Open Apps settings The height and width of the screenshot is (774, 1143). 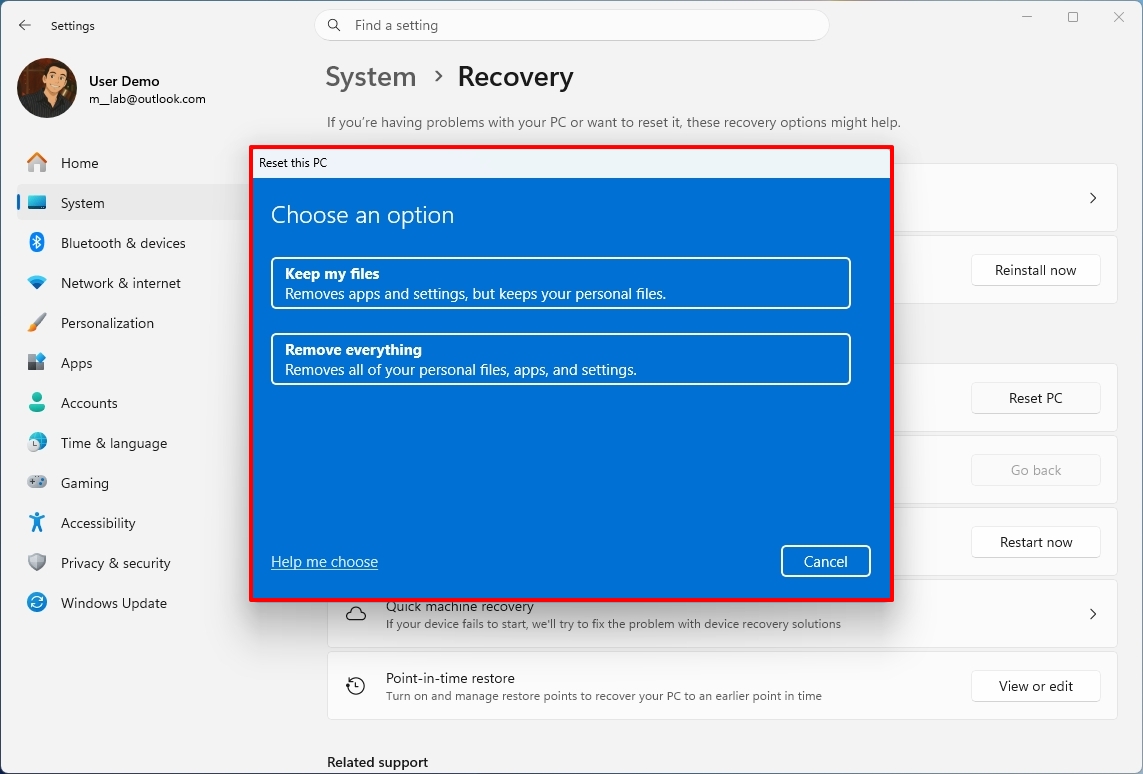(x=133, y=363)
